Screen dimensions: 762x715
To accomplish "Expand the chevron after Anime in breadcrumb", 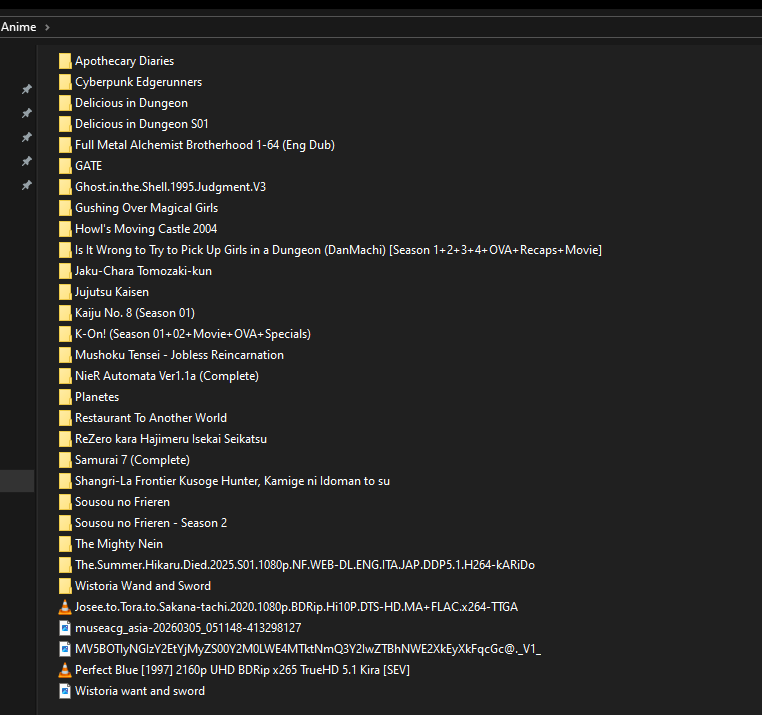I will tap(47, 27).
